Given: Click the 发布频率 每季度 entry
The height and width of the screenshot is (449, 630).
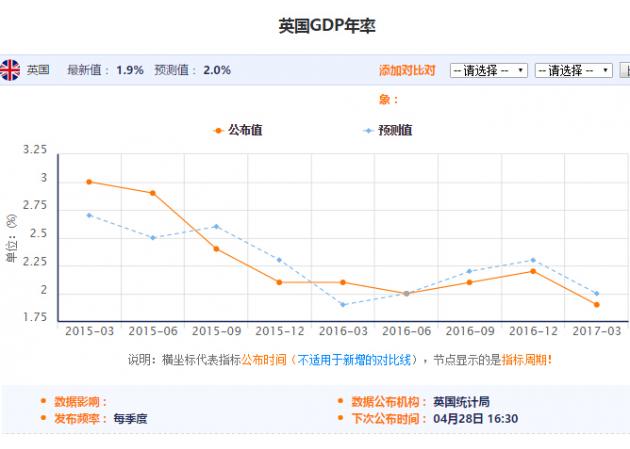Looking at the screenshot, I should [x=100, y=419].
